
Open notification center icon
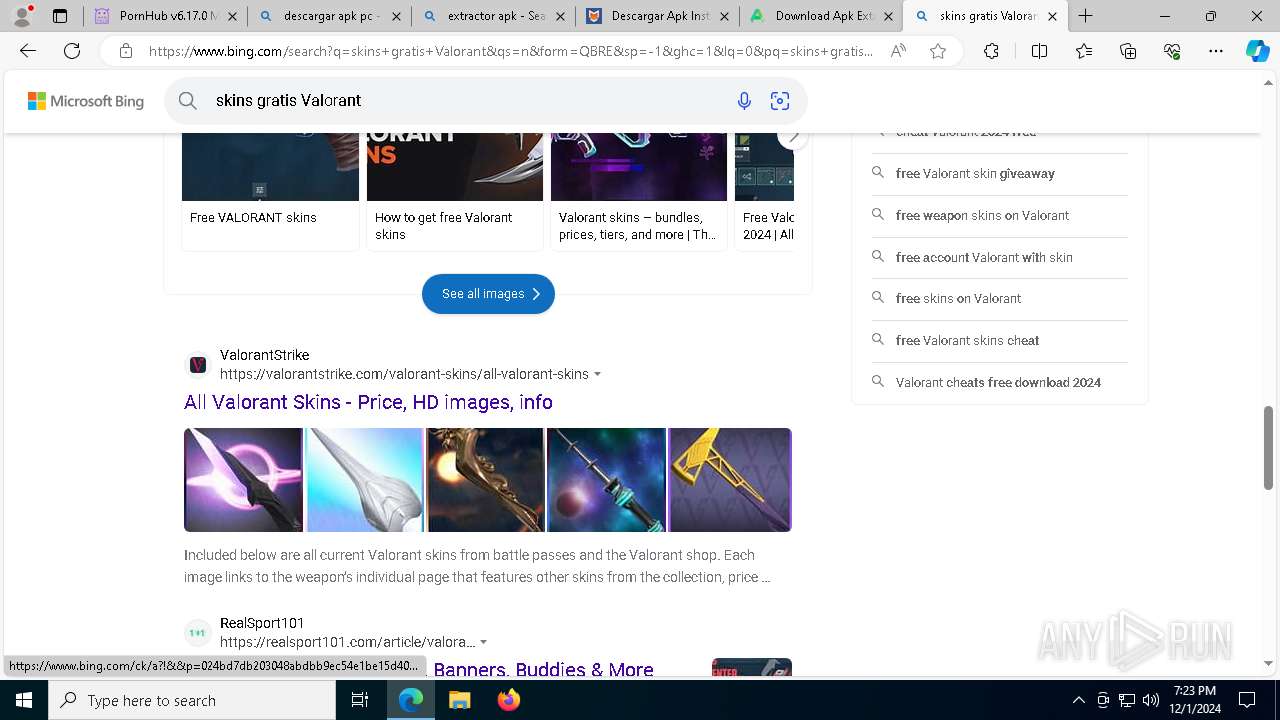point(1247,700)
